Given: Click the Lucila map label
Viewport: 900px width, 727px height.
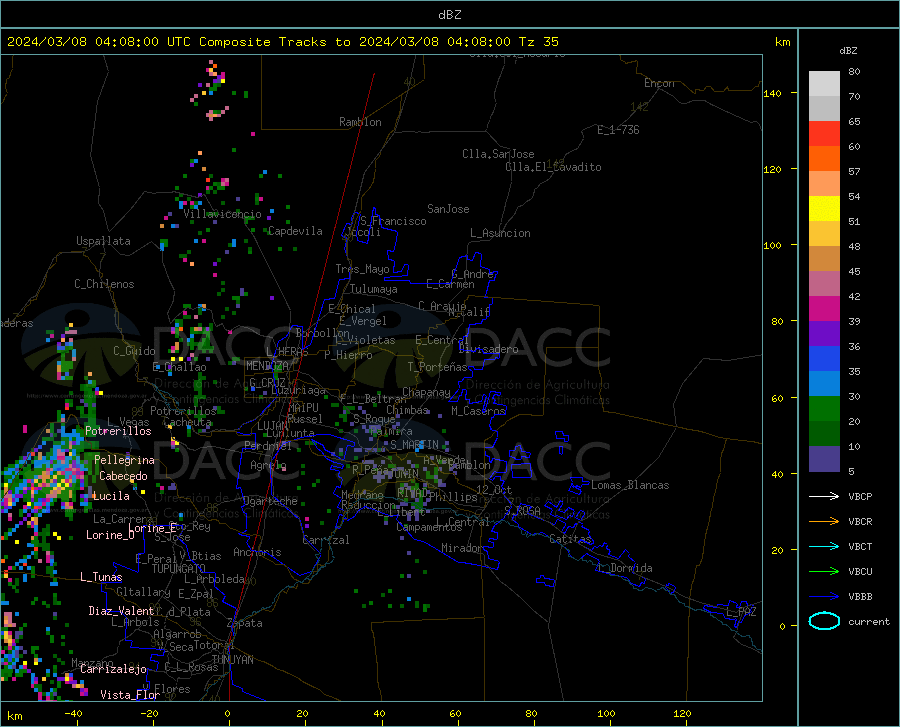Looking at the screenshot, I should [111, 496].
